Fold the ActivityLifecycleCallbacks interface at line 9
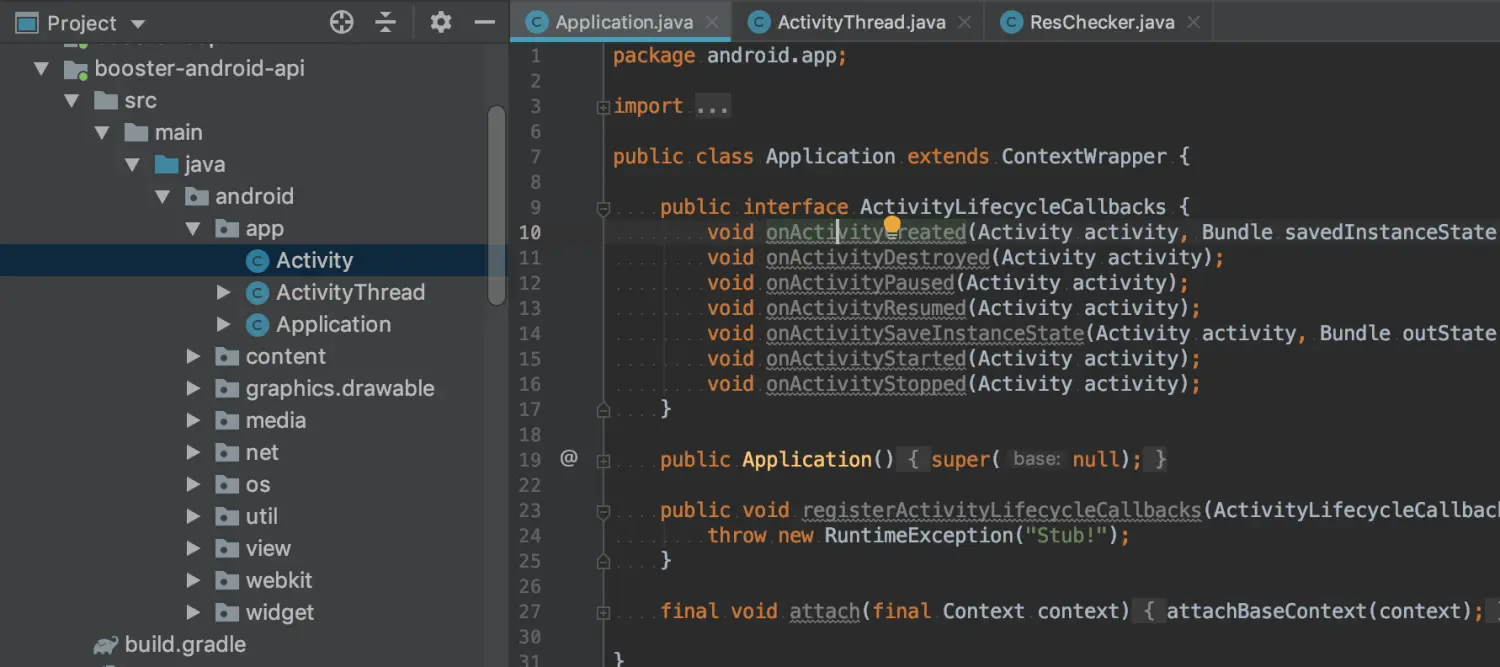1500x667 pixels. [x=603, y=208]
